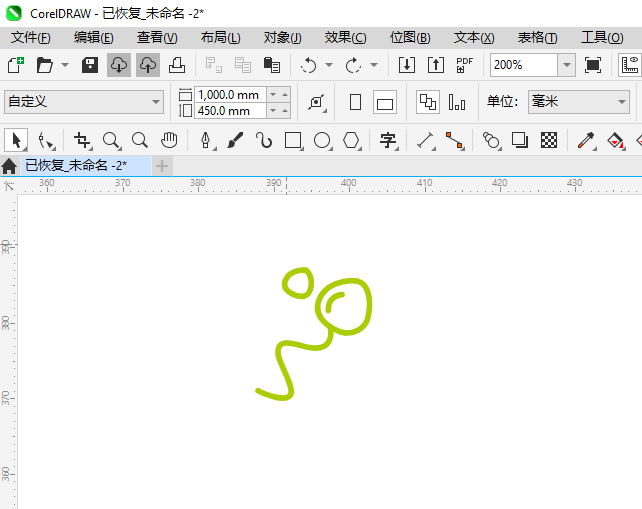Click the new document tab plus button
Viewport: 642px width, 509px height.
point(162,165)
